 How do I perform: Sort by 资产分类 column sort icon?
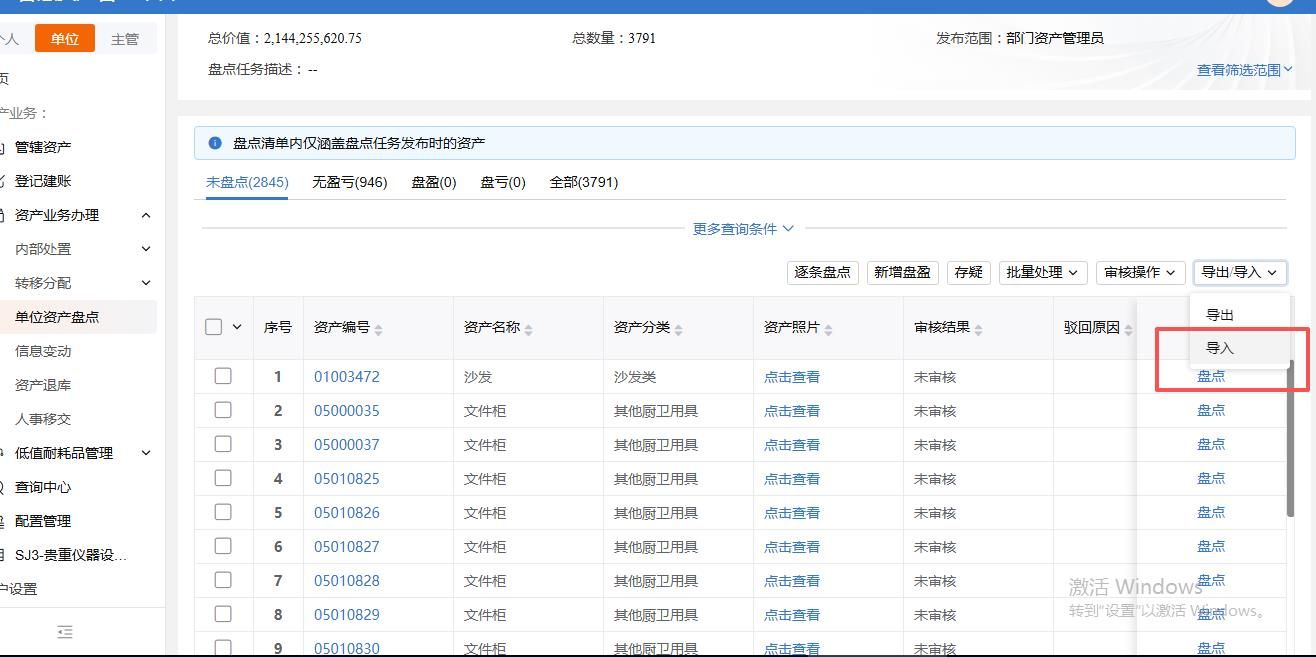pyautogui.click(x=679, y=329)
